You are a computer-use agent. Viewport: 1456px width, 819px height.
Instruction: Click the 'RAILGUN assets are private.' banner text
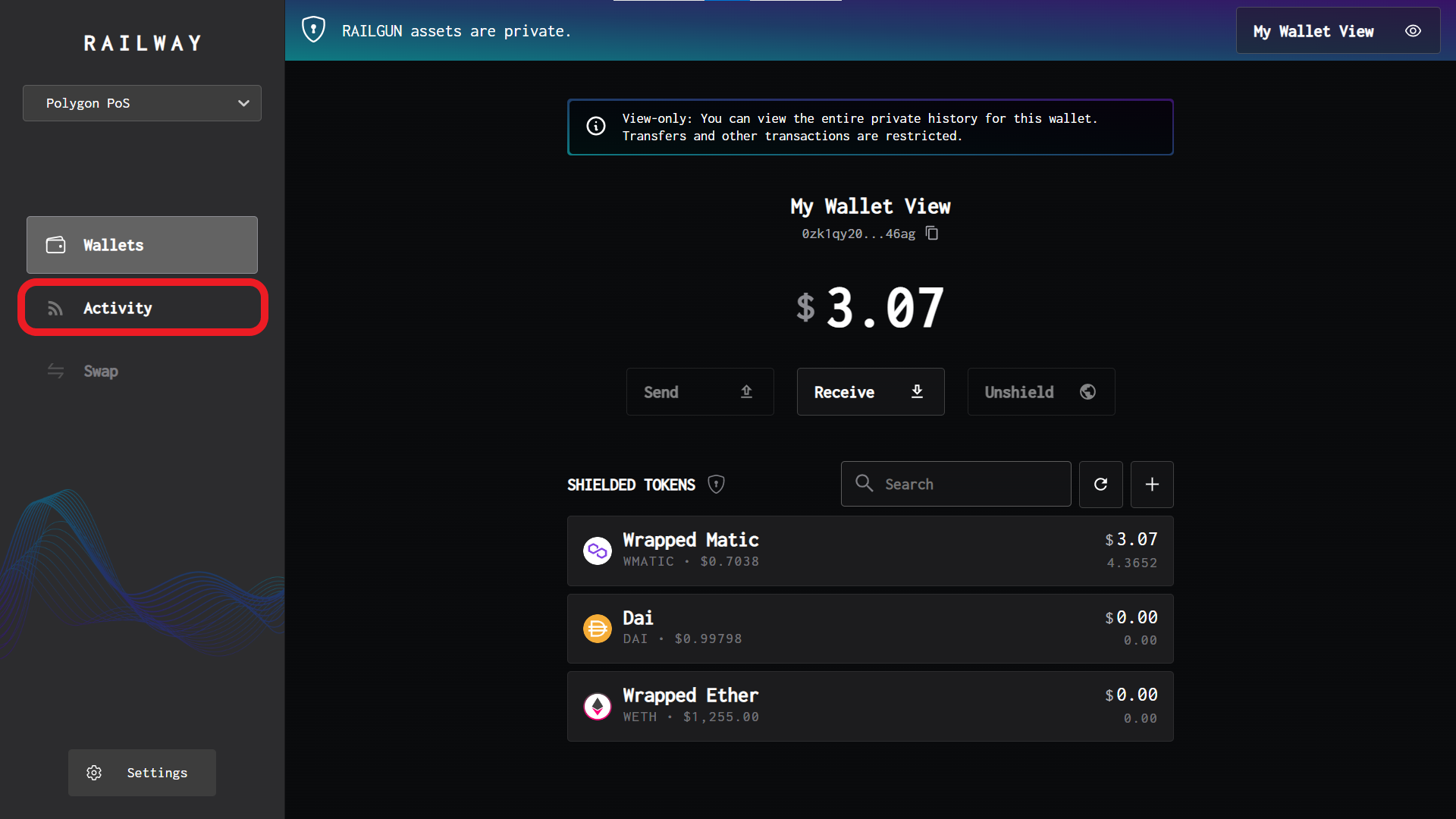click(457, 31)
